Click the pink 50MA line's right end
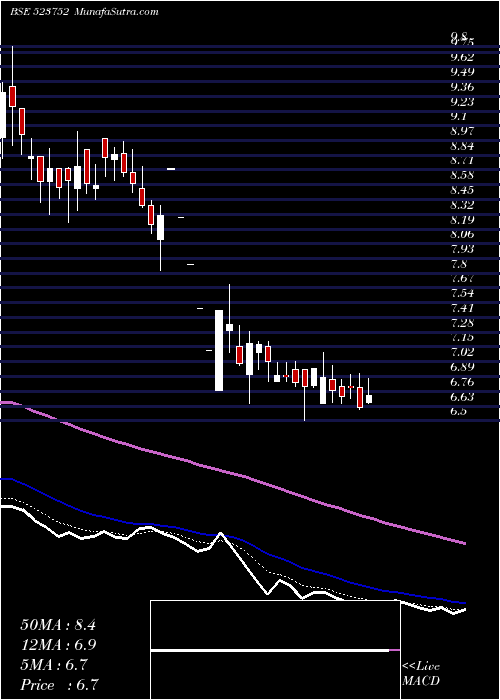 click(x=463, y=543)
